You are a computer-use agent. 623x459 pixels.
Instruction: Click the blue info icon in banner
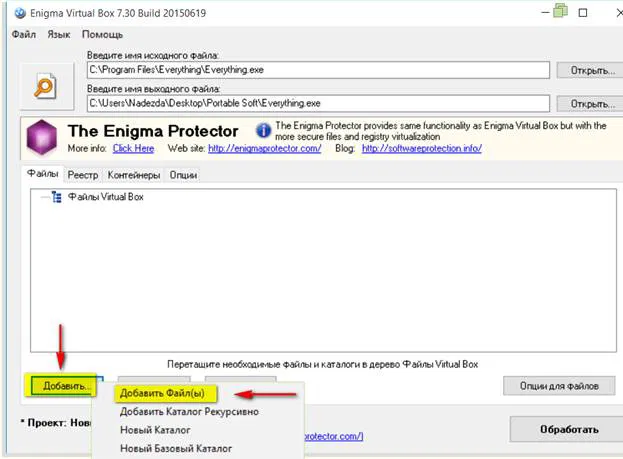pyautogui.click(x=263, y=130)
